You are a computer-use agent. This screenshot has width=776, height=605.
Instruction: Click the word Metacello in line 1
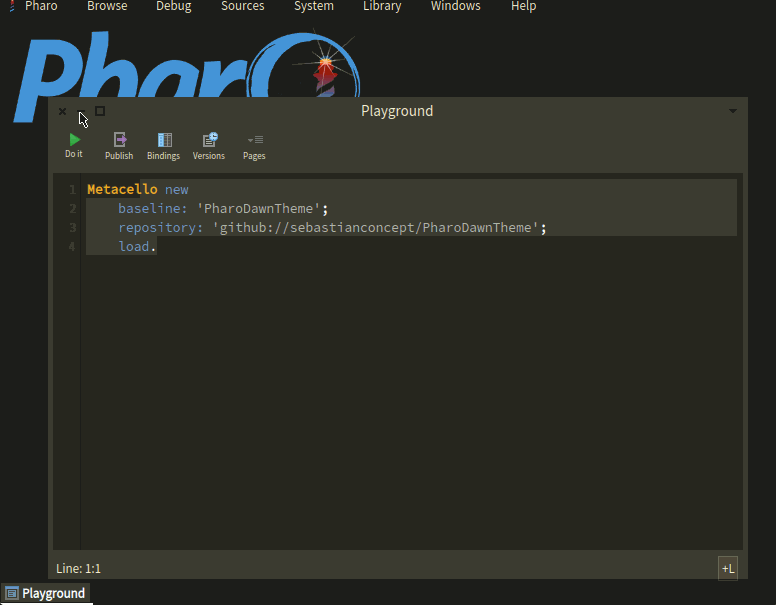click(x=122, y=189)
